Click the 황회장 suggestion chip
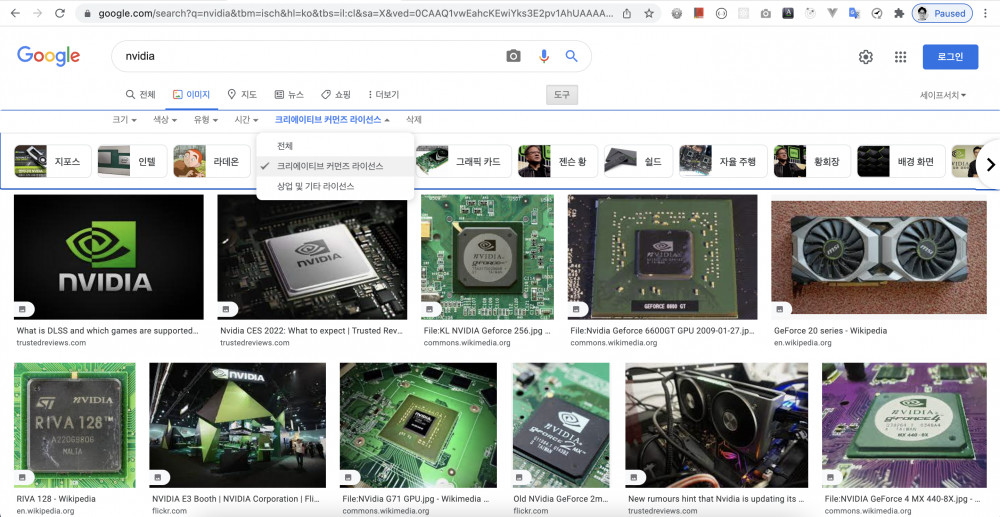 812,161
